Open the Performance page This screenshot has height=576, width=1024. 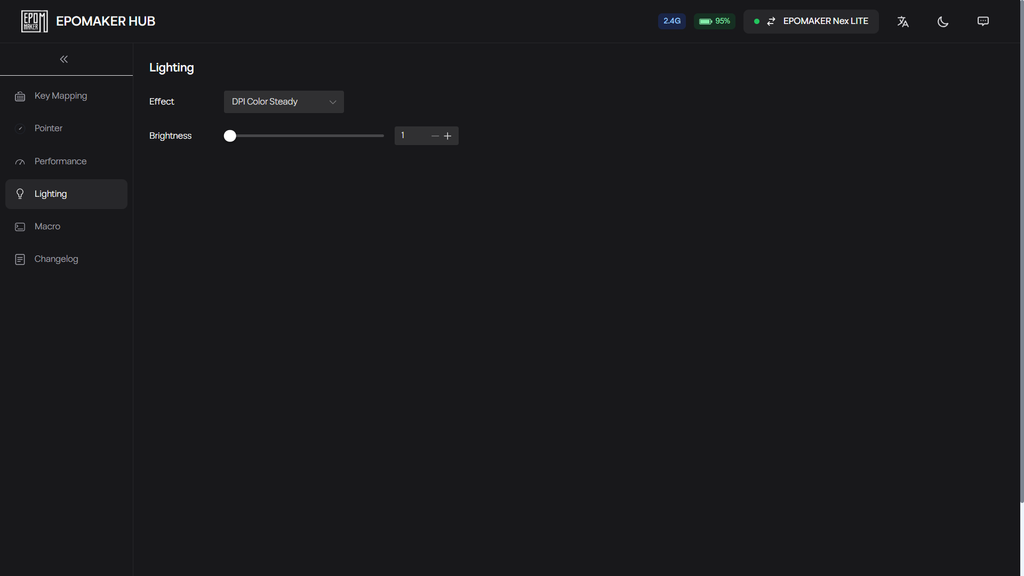coord(66,161)
